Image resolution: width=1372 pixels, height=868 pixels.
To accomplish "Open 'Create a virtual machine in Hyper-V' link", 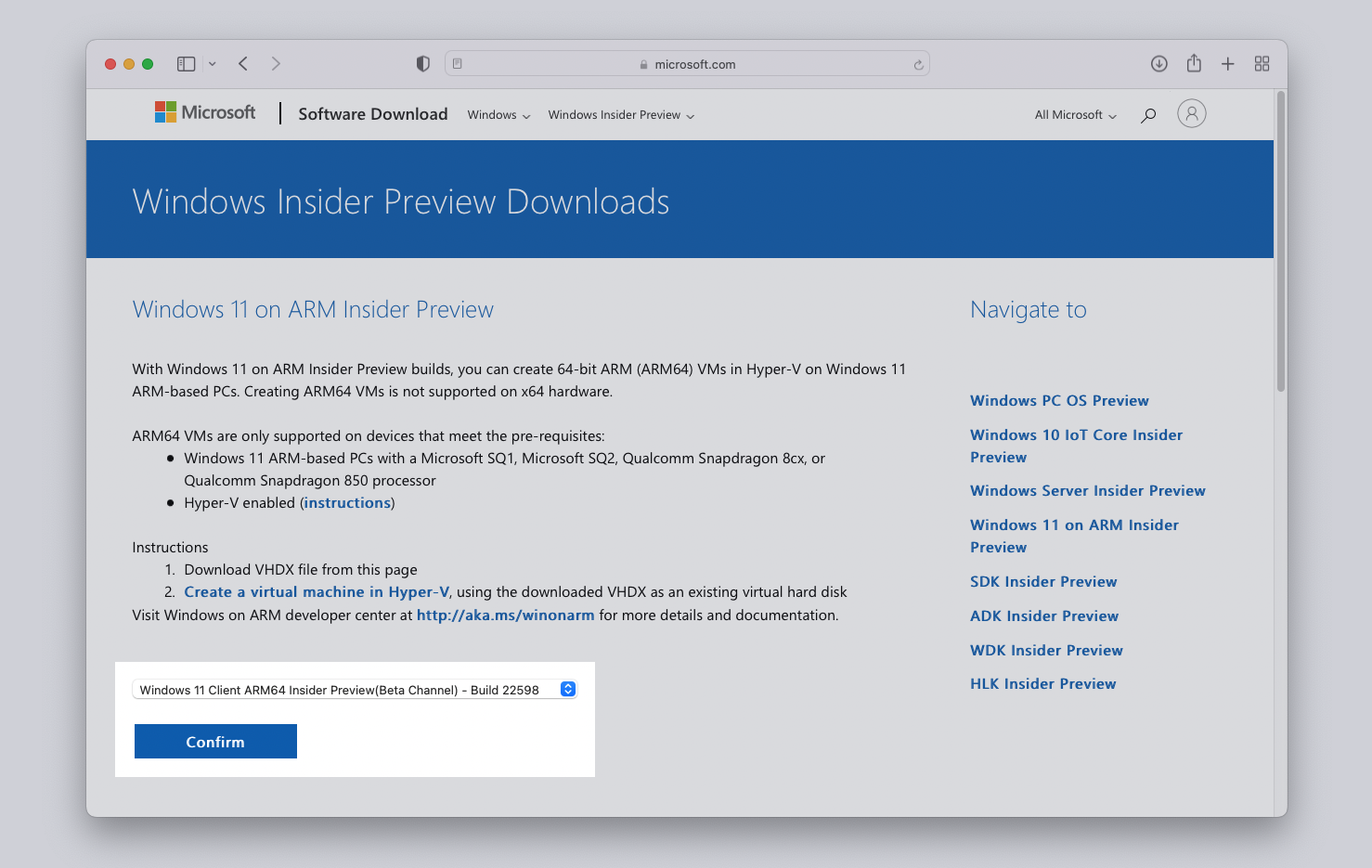I will [317, 592].
